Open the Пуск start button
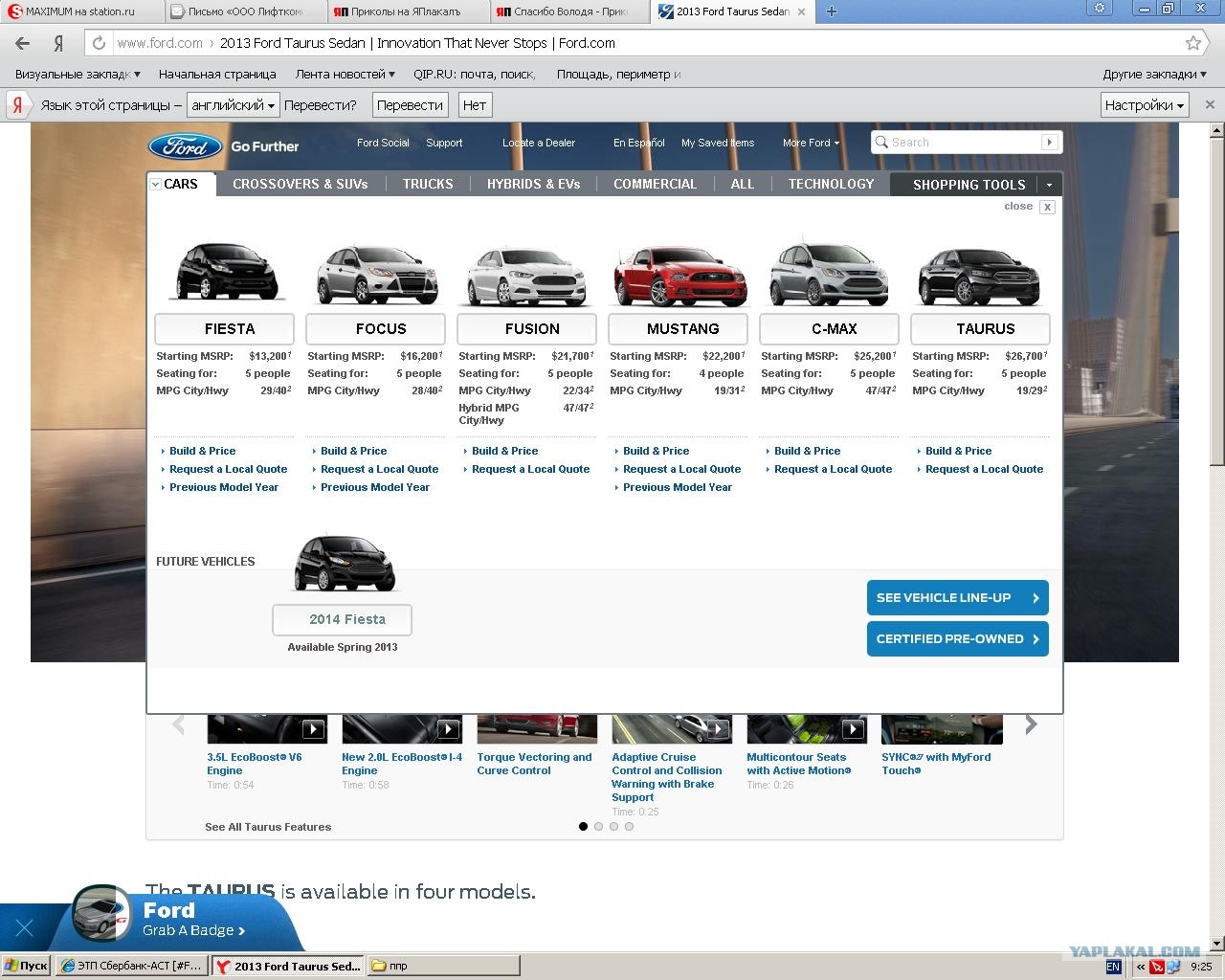 (x=26, y=966)
